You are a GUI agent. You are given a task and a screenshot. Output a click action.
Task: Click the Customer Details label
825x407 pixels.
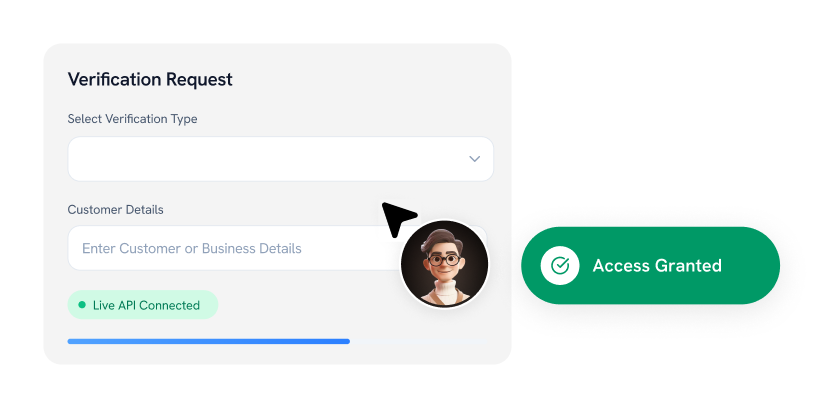(x=115, y=210)
